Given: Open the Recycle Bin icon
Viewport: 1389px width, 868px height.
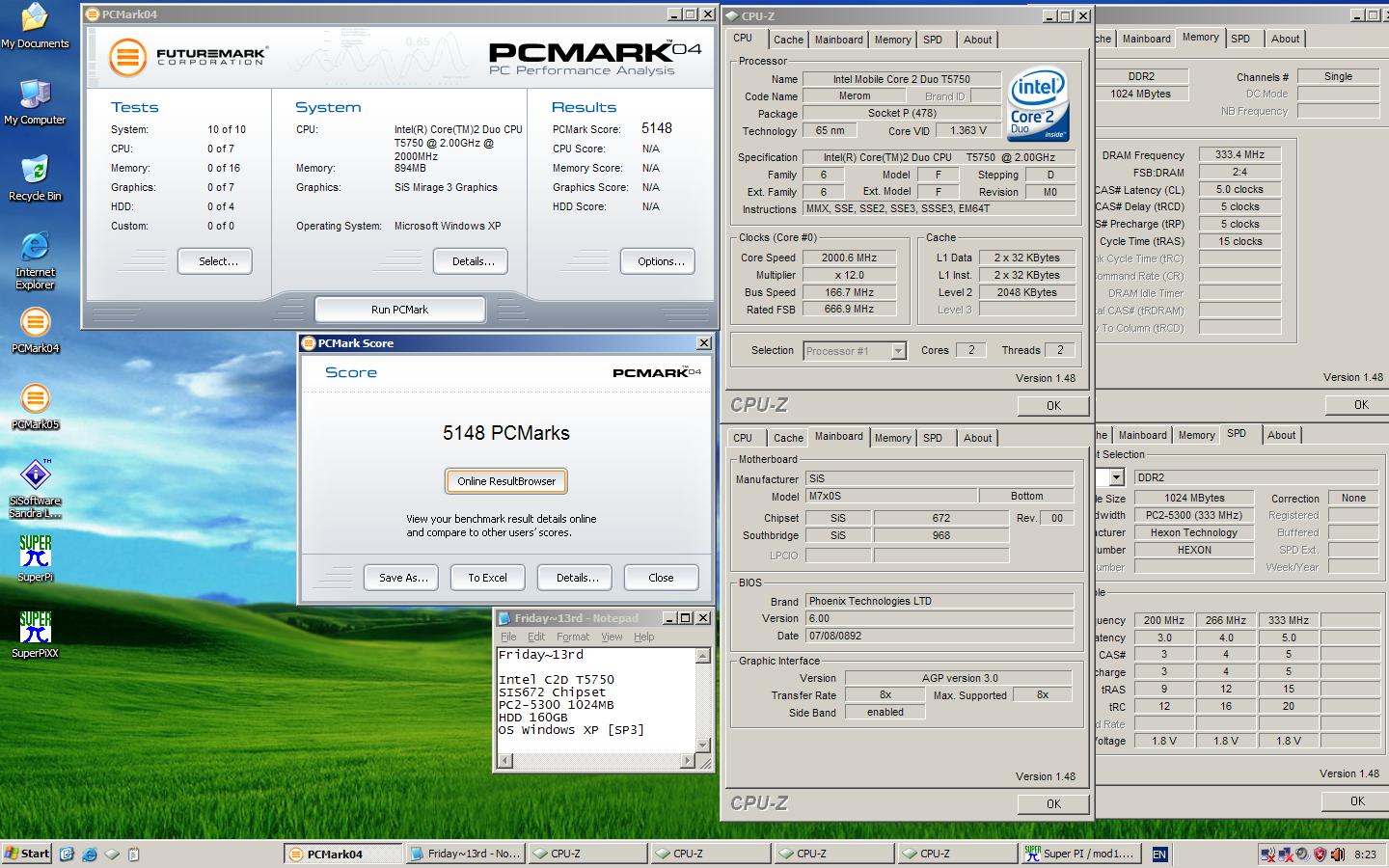Looking at the screenshot, I should [x=35, y=178].
